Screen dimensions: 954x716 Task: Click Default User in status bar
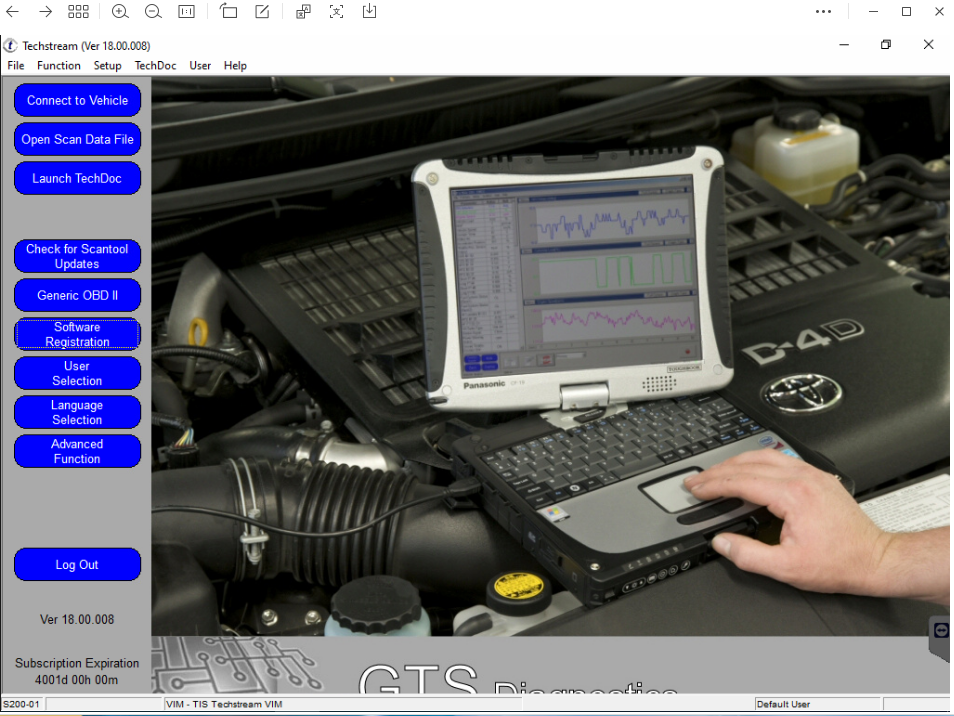pyautogui.click(x=818, y=704)
